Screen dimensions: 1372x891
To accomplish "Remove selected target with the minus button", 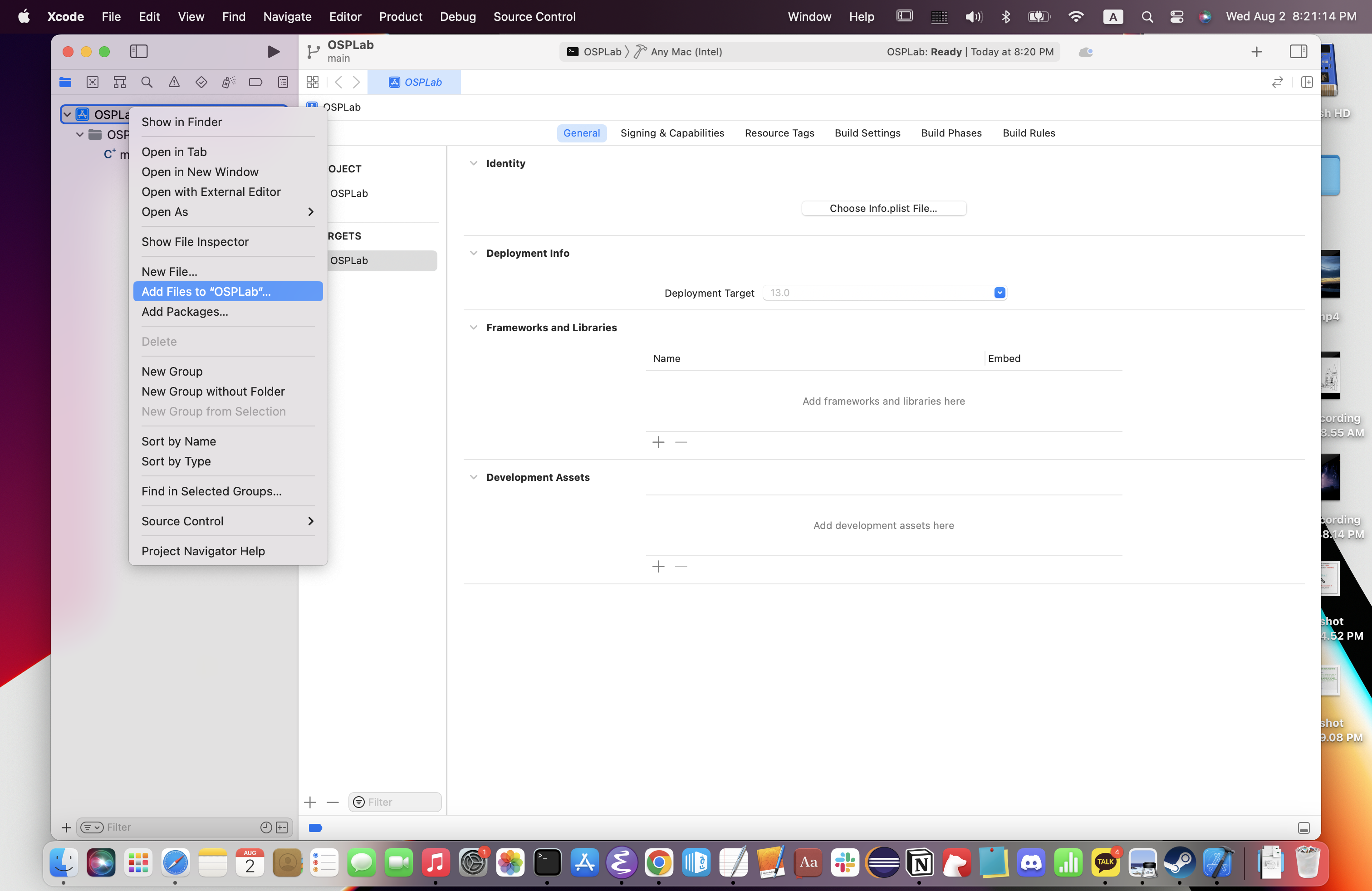I will click(x=333, y=802).
